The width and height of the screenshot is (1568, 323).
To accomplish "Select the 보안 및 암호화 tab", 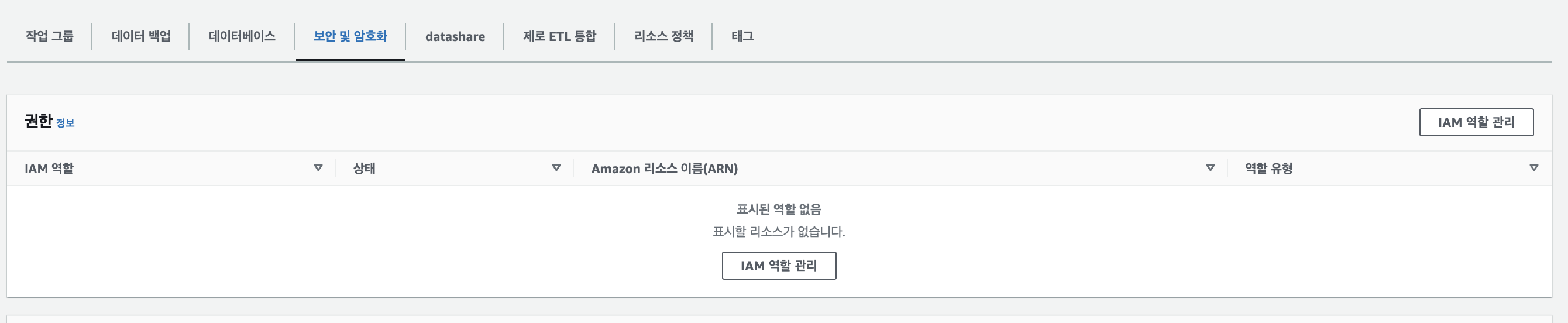I will (x=350, y=36).
